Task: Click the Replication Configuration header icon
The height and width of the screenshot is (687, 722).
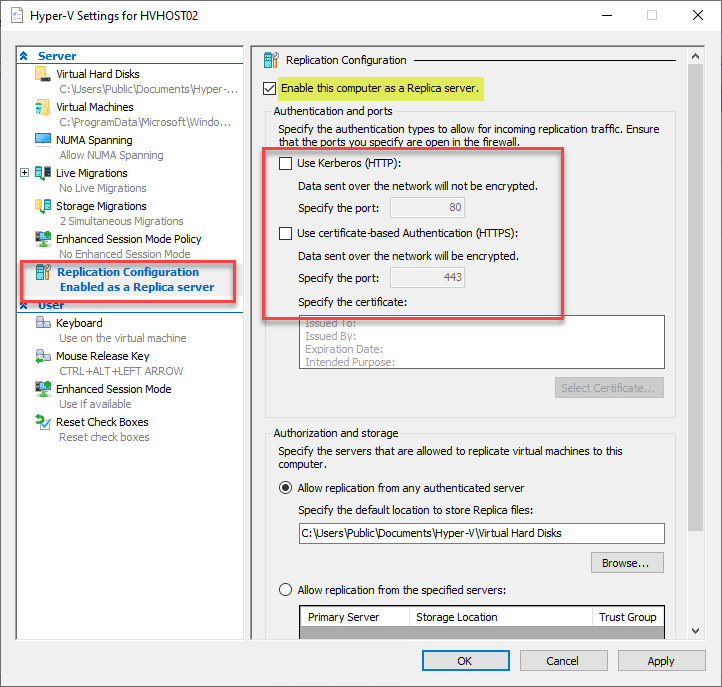Action: point(271,60)
